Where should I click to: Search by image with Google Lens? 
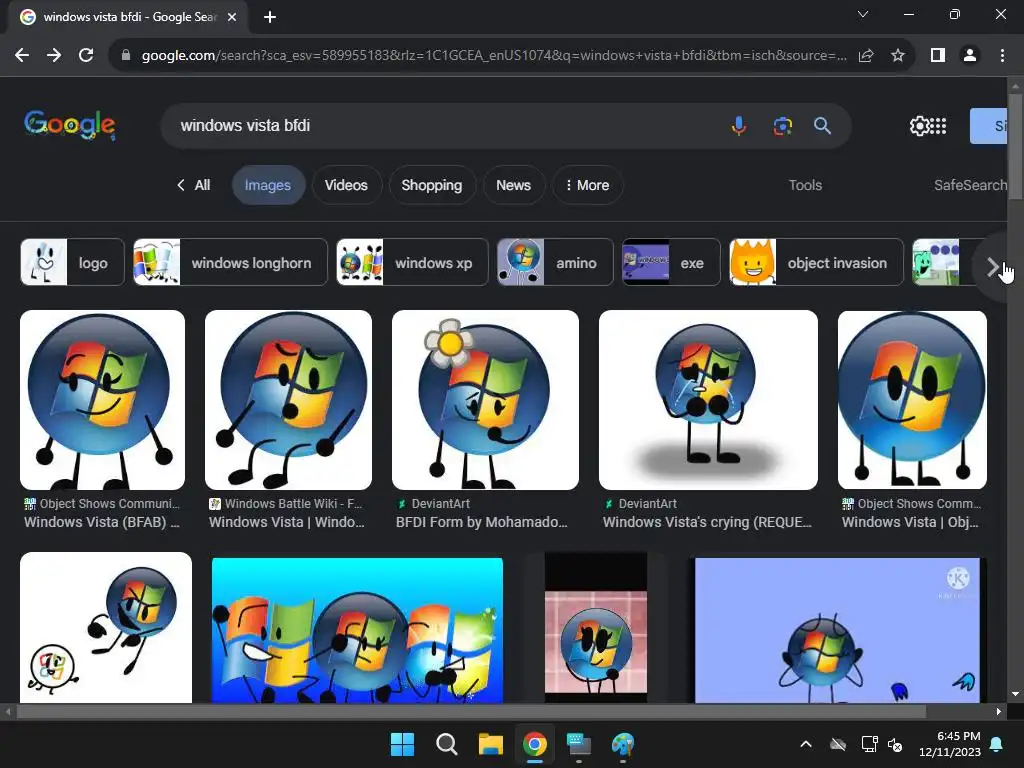tap(782, 125)
